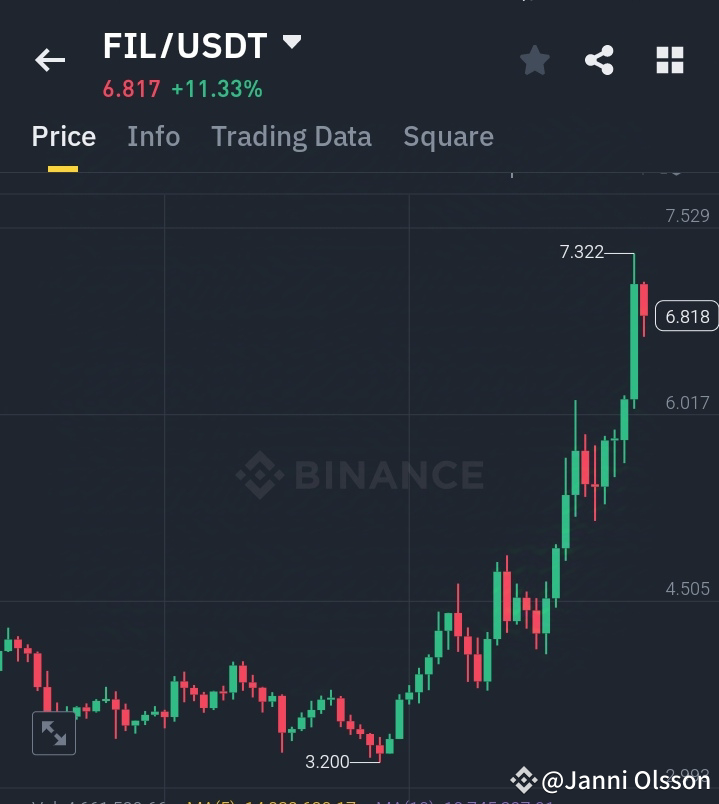Screen dimensions: 719x804
Task: Toggle the star to favorite FIL/USDT
Action: (534, 60)
